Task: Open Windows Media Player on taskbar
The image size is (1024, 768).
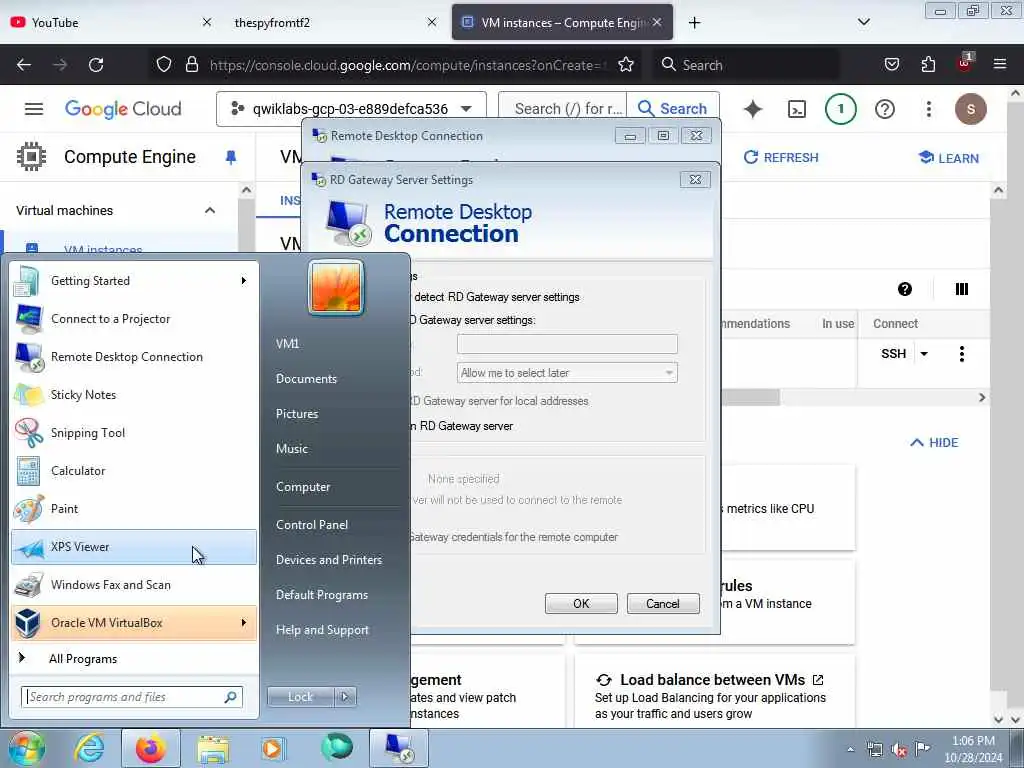Action: tap(272, 748)
